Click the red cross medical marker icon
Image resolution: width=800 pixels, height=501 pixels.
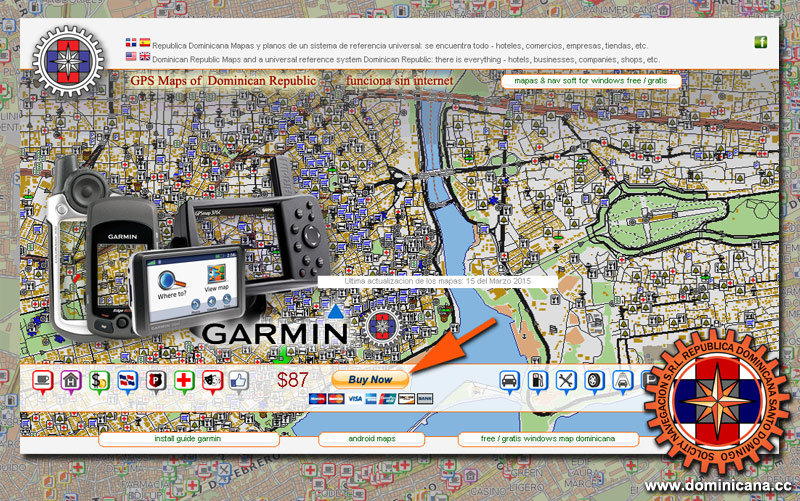(x=184, y=381)
